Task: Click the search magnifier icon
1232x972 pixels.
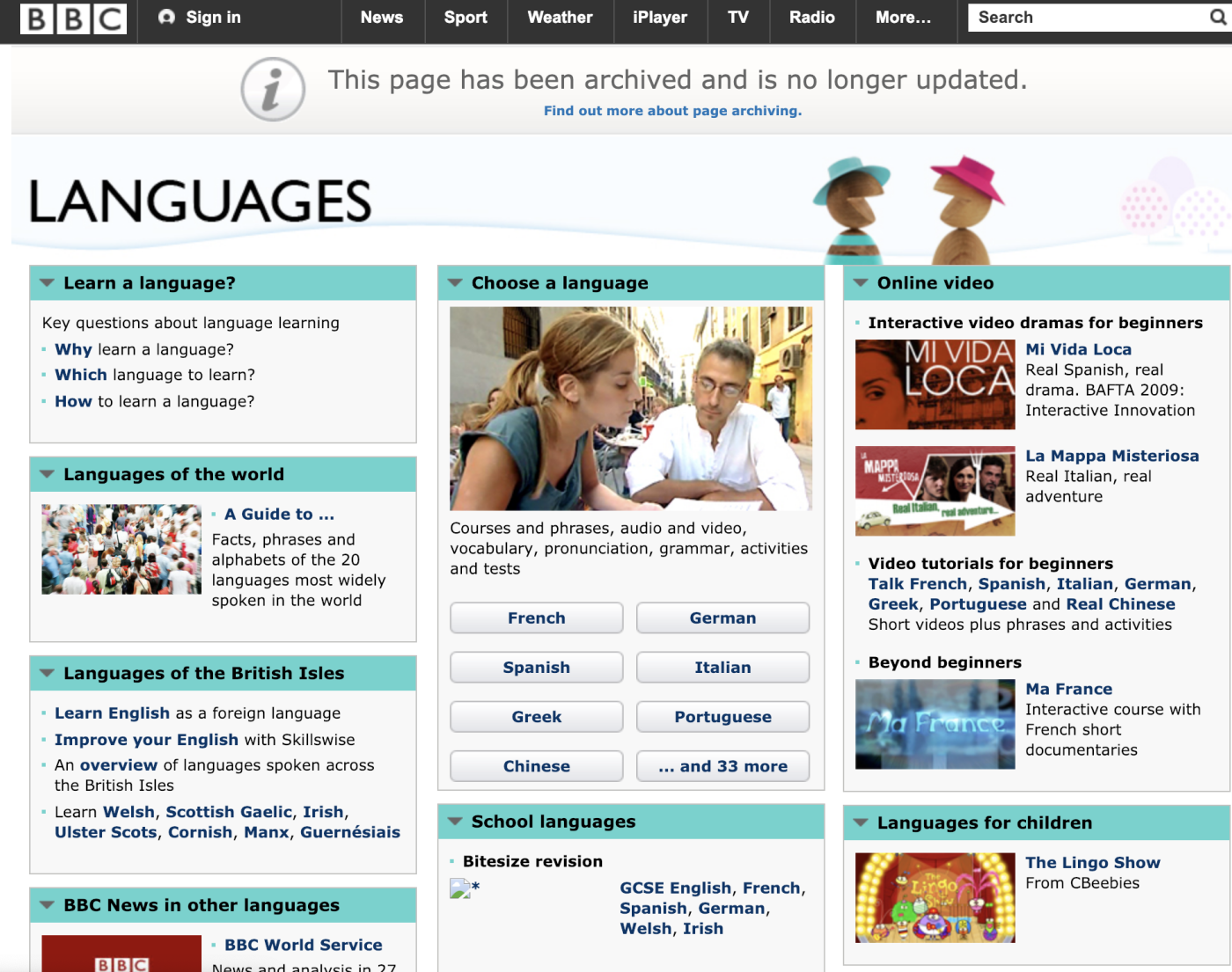Action: tap(1218, 17)
